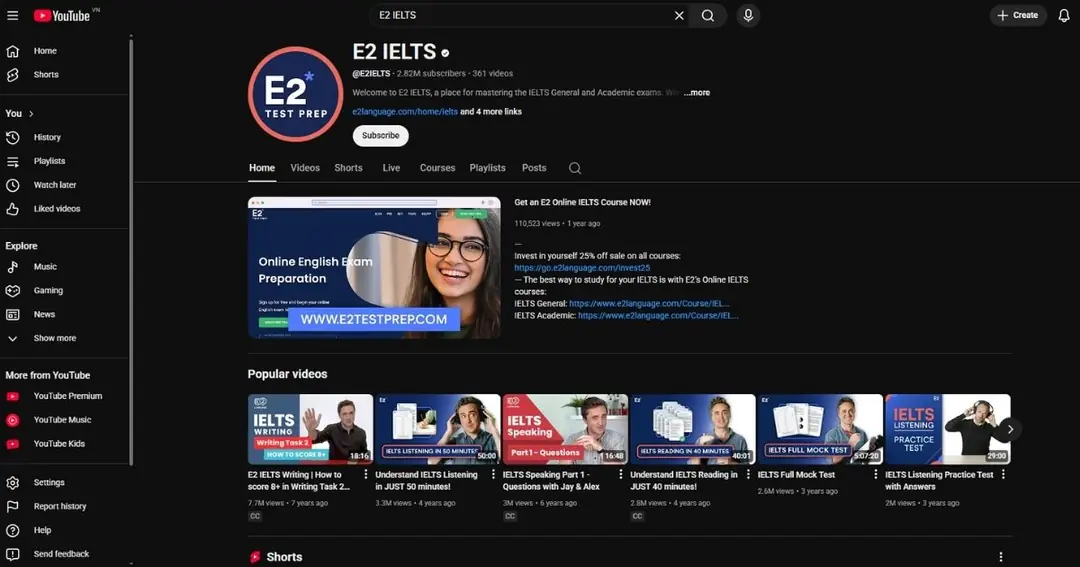Open options menu for Understand IELTS Reading video
Image resolution: width=1080 pixels, height=567 pixels.
[748, 475]
